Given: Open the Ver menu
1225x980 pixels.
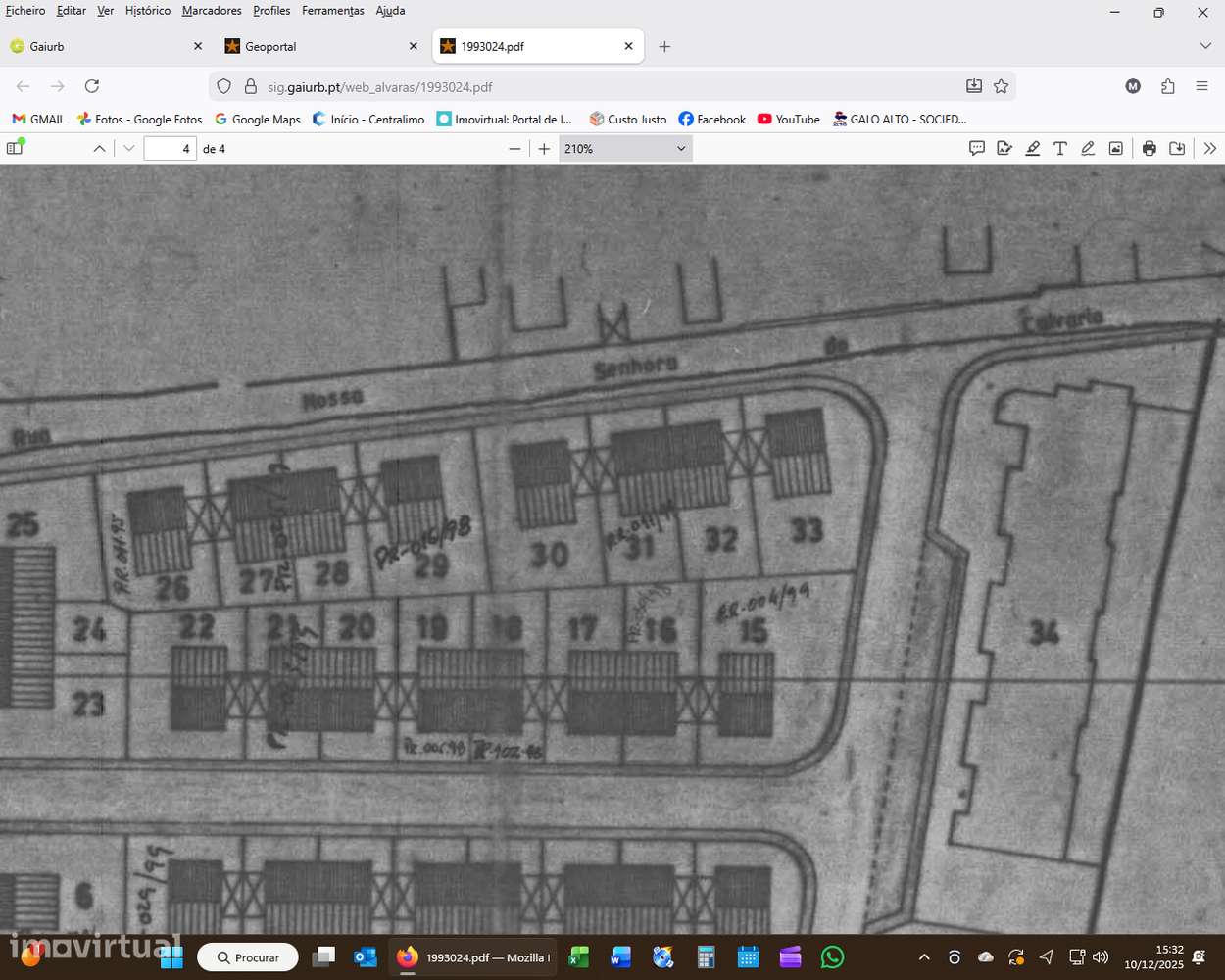Looking at the screenshot, I should click(x=106, y=11).
